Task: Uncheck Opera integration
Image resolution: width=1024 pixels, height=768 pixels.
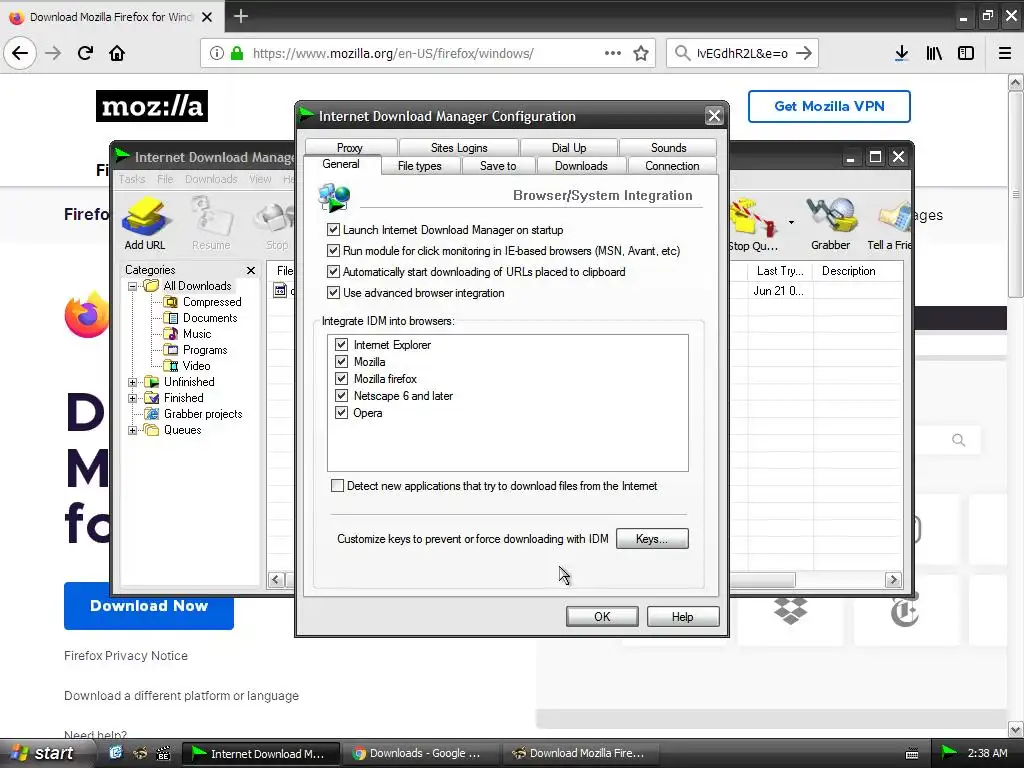Action: pos(341,412)
